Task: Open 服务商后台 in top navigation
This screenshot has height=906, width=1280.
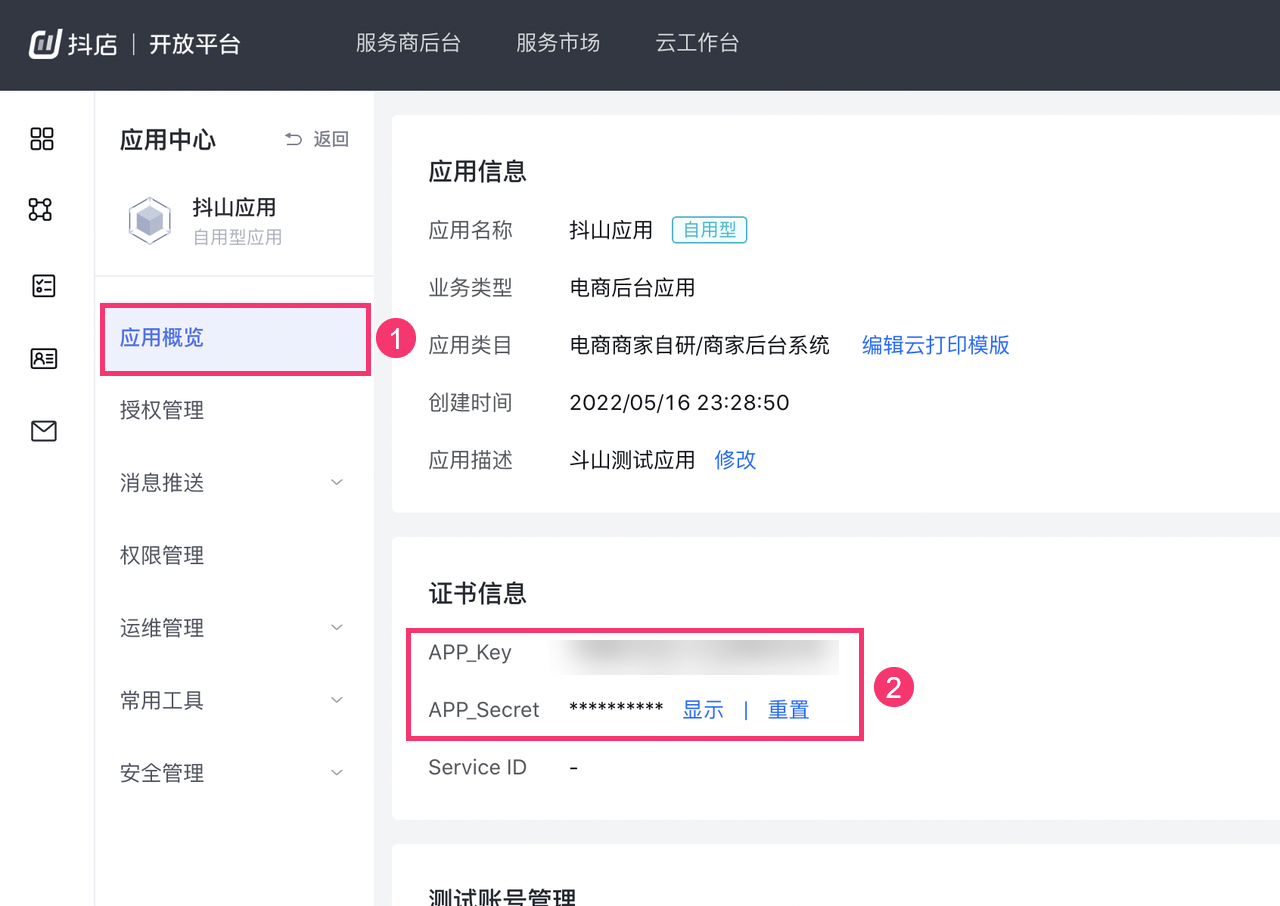Action: point(408,43)
